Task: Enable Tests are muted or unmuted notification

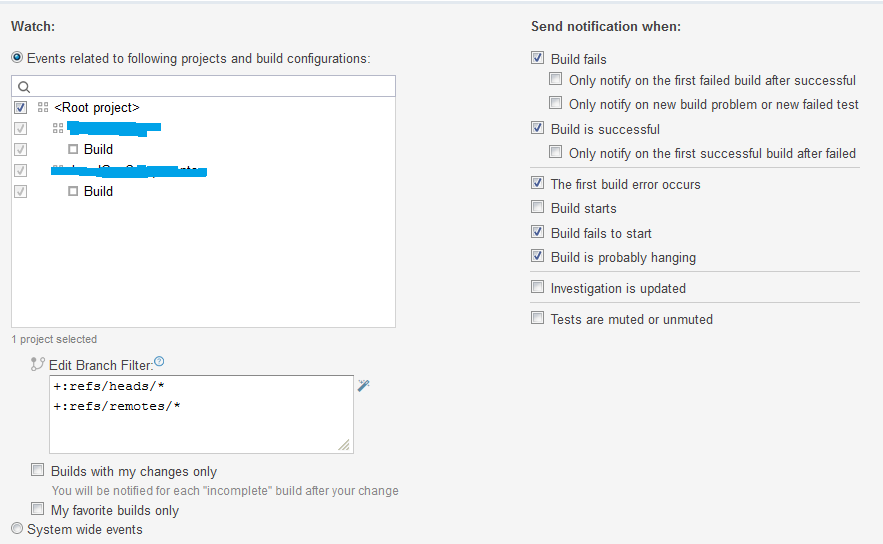Action: pyautogui.click(x=538, y=318)
